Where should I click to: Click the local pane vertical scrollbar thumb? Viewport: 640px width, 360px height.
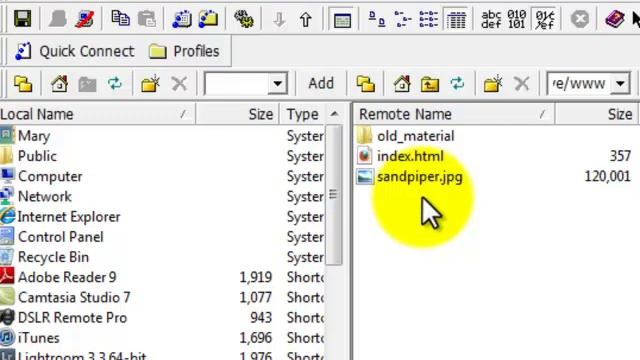click(334, 195)
